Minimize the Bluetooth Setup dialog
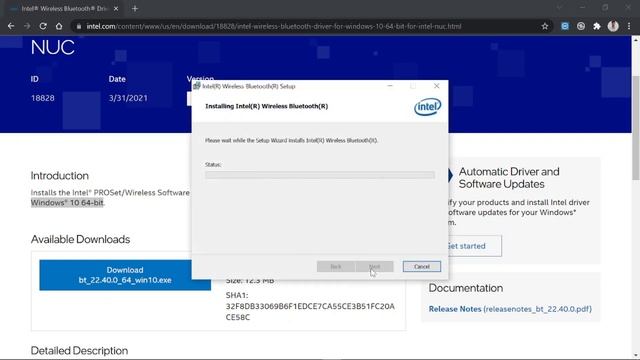 coord(390,86)
